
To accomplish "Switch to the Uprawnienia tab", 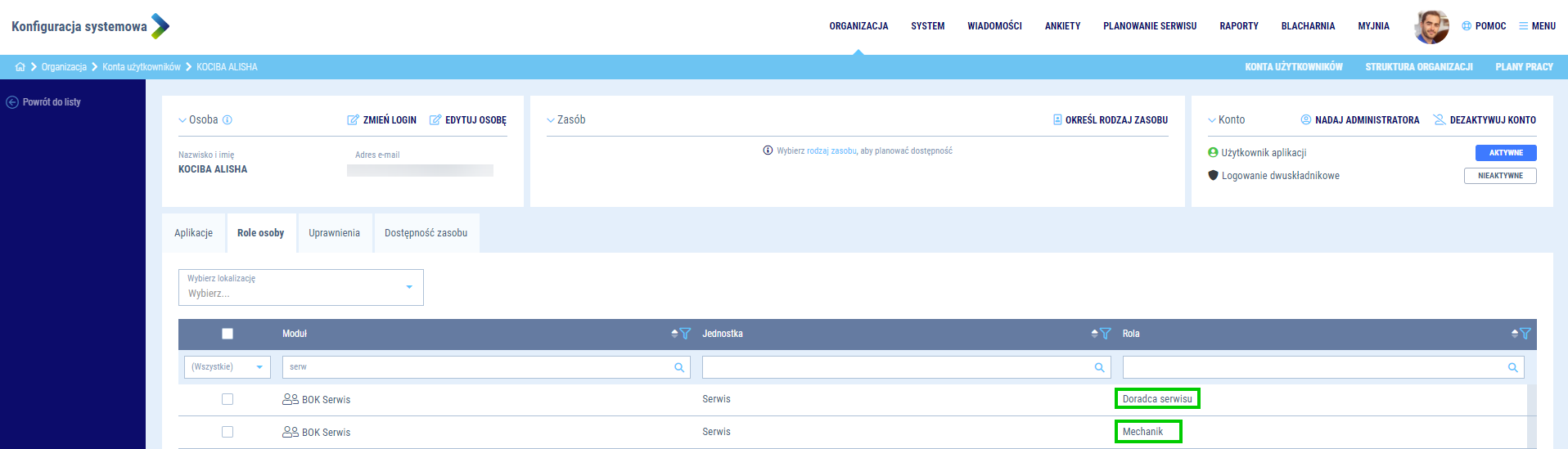I will point(334,233).
